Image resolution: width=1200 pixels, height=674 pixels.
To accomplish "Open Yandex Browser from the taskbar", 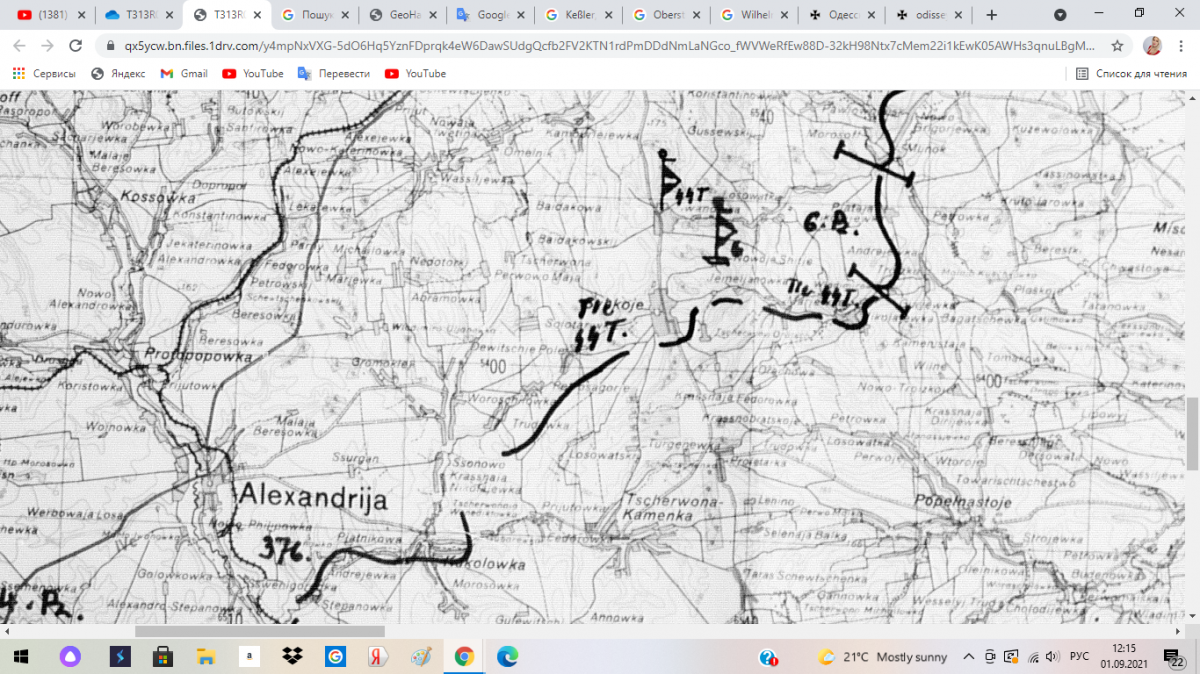I will 378,657.
